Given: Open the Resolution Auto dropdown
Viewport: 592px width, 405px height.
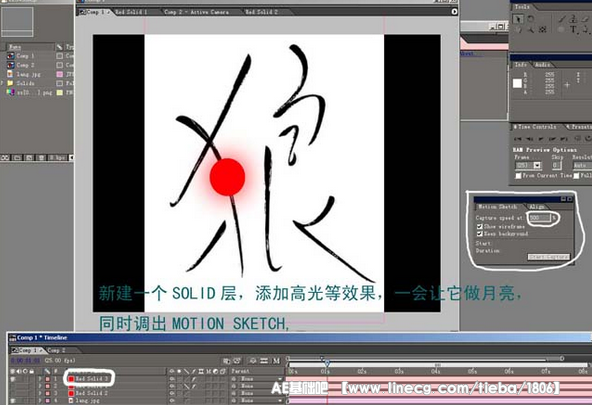Looking at the screenshot, I should click(582, 165).
